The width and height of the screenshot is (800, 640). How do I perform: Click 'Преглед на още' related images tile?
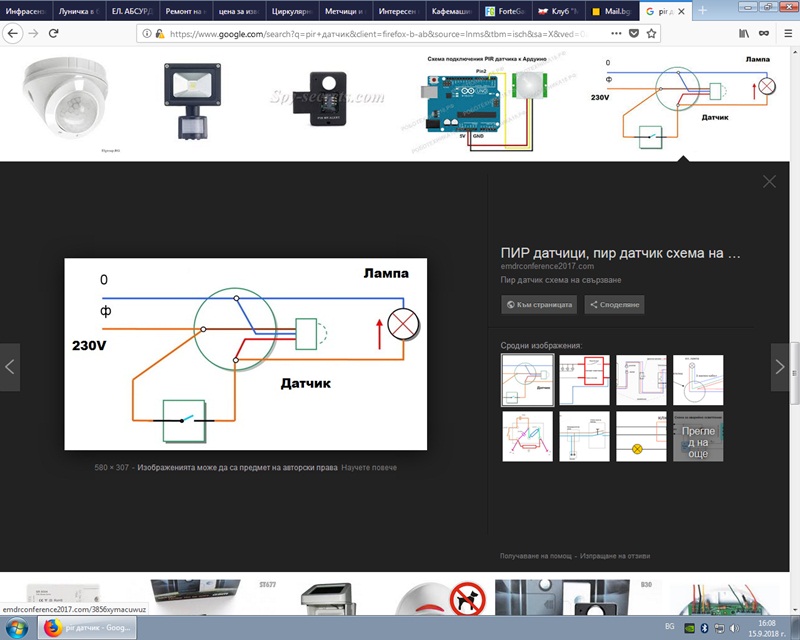(698, 436)
